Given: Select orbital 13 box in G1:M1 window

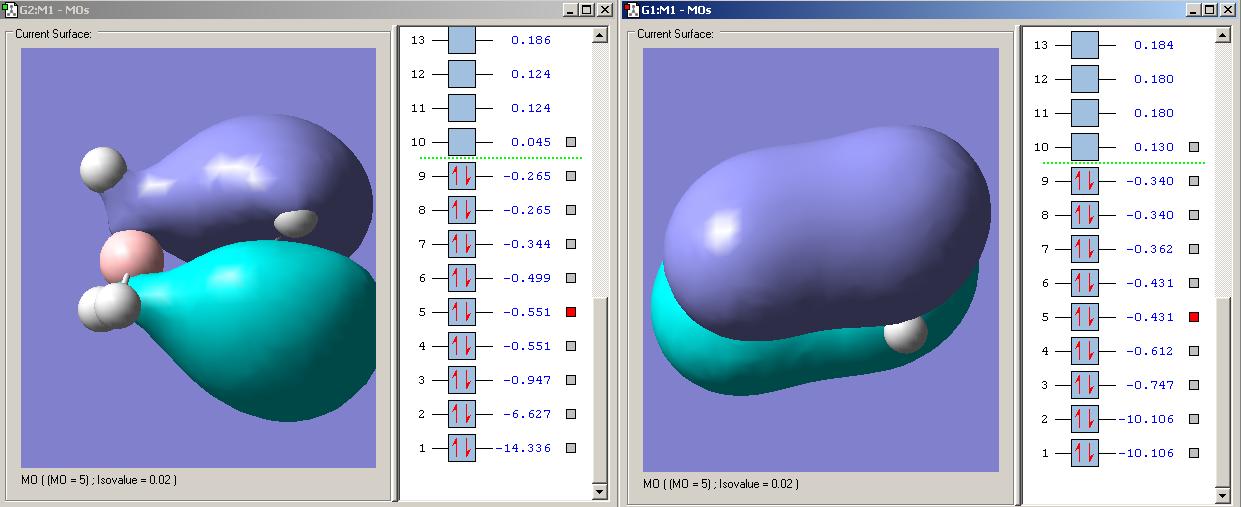Looking at the screenshot, I should pyautogui.click(x=1085, y=45).
